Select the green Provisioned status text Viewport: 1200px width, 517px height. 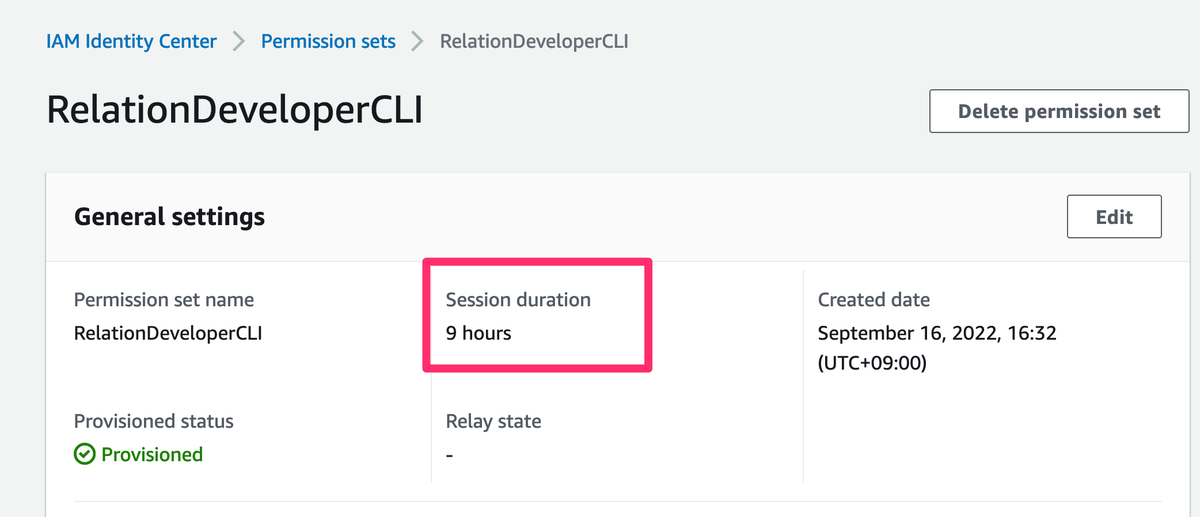[x=152, y=455]
